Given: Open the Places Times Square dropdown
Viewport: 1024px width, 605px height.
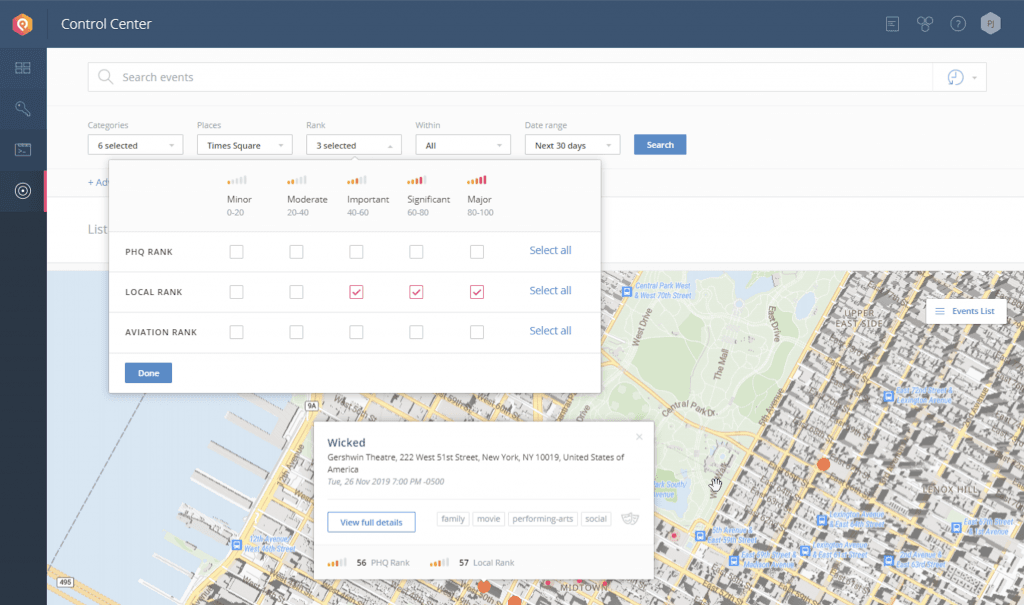Looking at the screenshot, I should pyautogui.click(x=244, y=145).
